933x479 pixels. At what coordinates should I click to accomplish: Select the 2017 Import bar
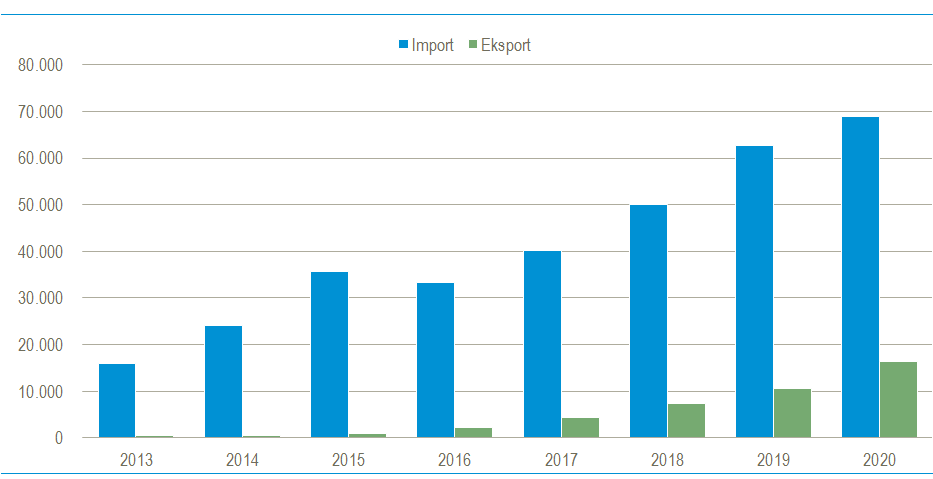tap(542, 344)
